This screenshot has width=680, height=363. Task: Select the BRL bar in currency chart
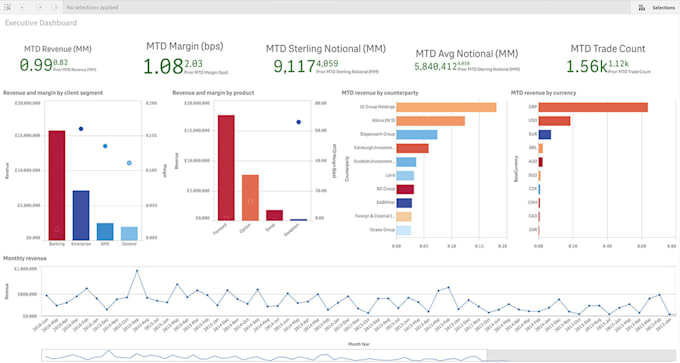pos(541,148)
